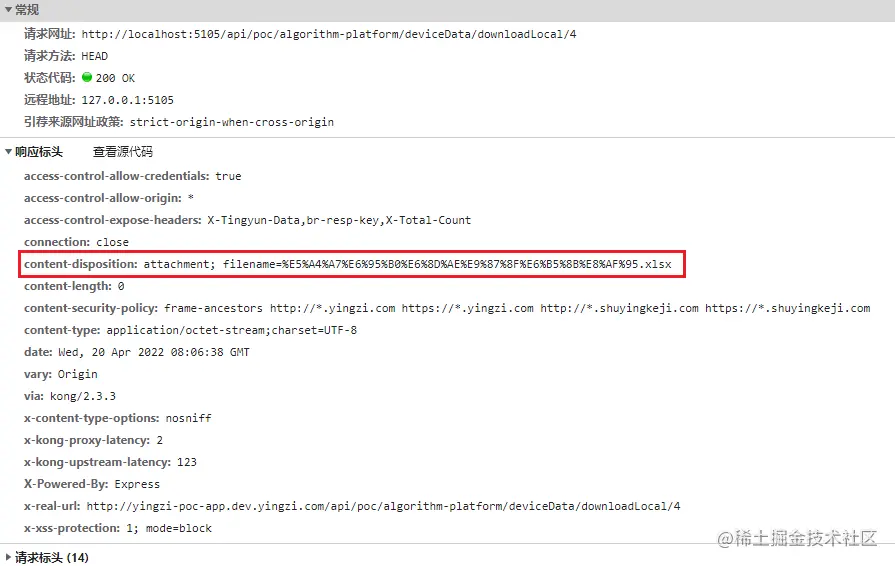Select X-Tingyun-Data,br-resp-key,X-Total-Count value
The image size is (895, 566).
pos(339,220)
